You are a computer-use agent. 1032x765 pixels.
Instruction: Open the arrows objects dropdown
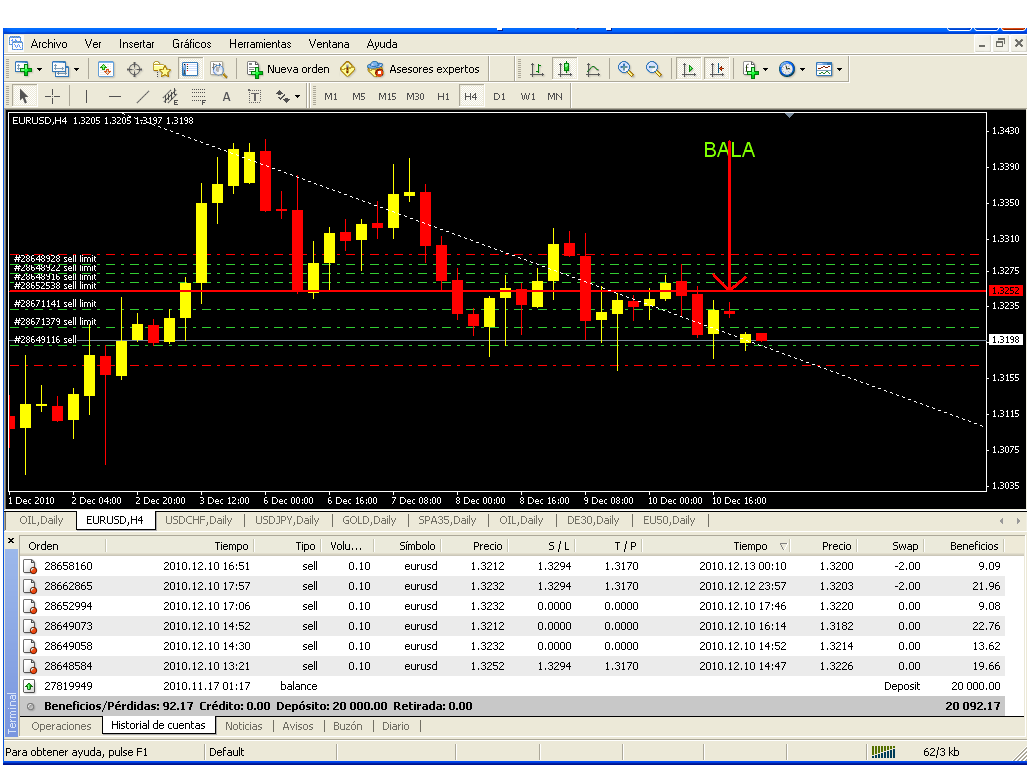pos(297,97)
